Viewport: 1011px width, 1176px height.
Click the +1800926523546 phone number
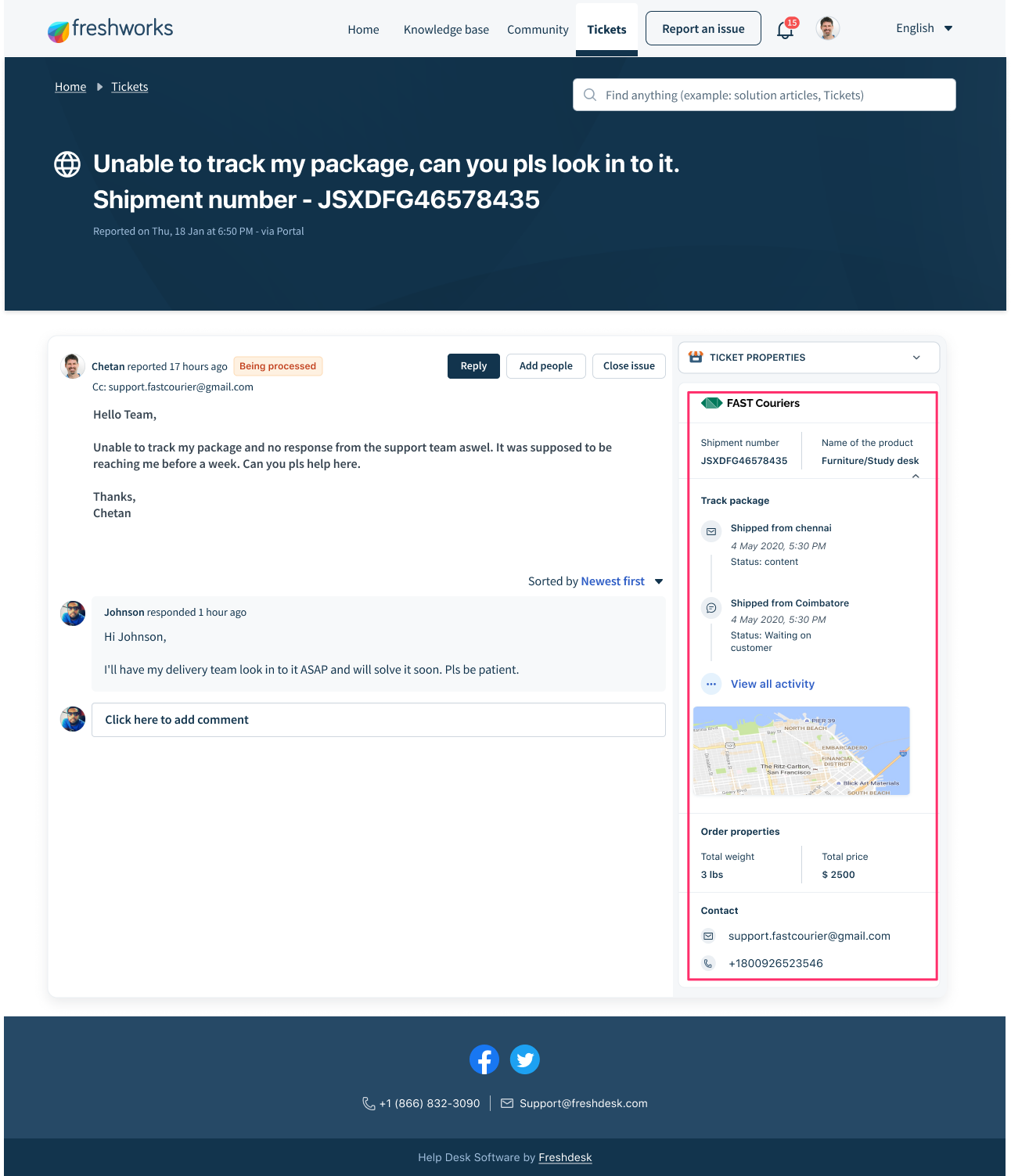click(x=775, y=963)
